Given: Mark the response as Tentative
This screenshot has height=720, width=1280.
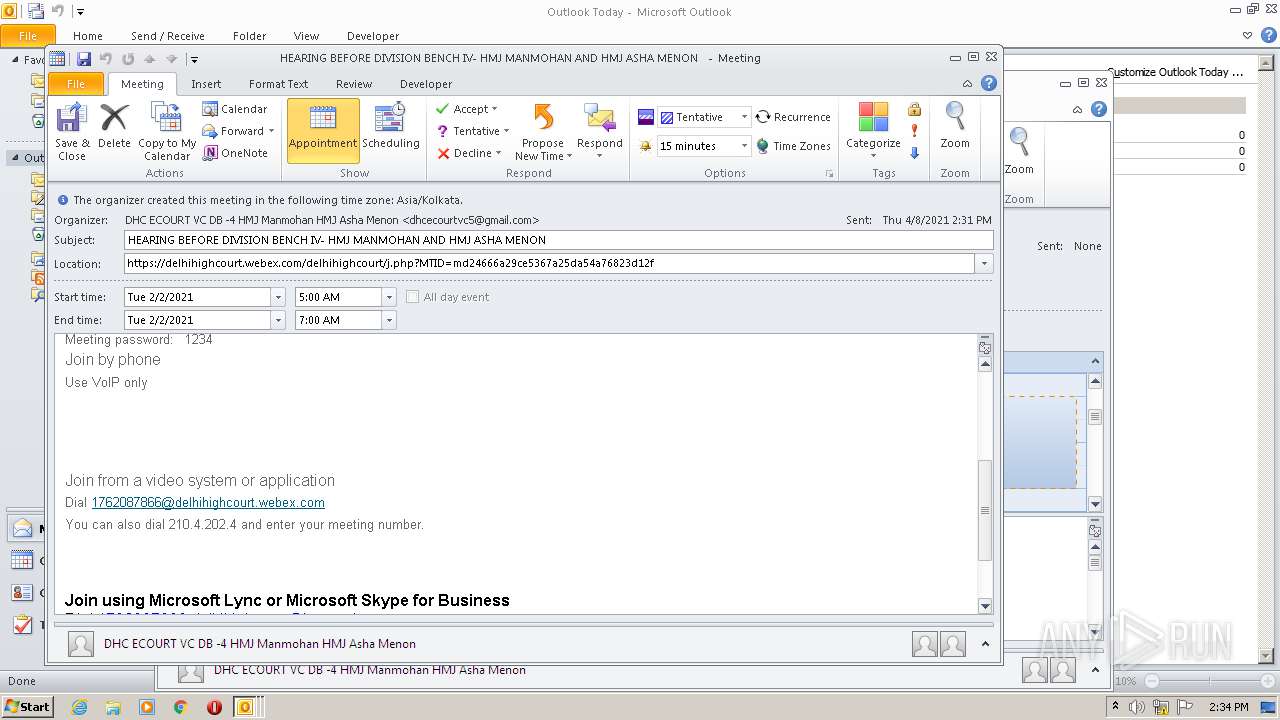Looking at the screenshot, I should pyautogui.click(x=473, y=131).
